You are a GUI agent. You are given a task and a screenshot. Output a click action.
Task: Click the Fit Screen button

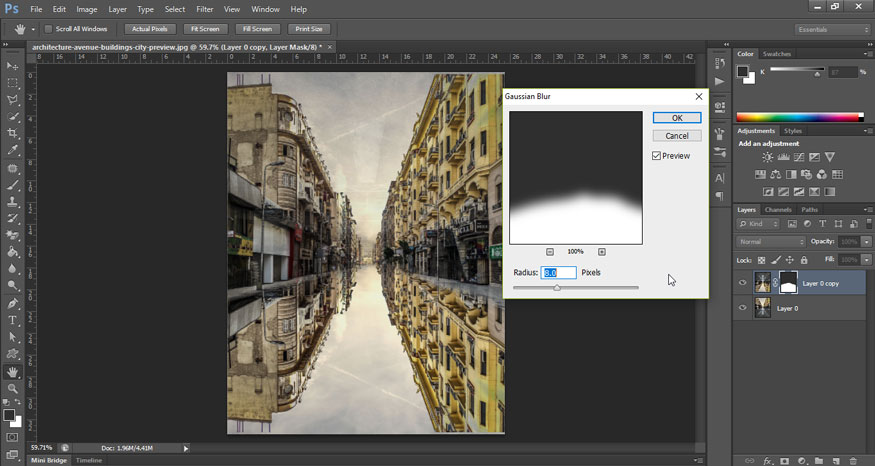point(205,29)
